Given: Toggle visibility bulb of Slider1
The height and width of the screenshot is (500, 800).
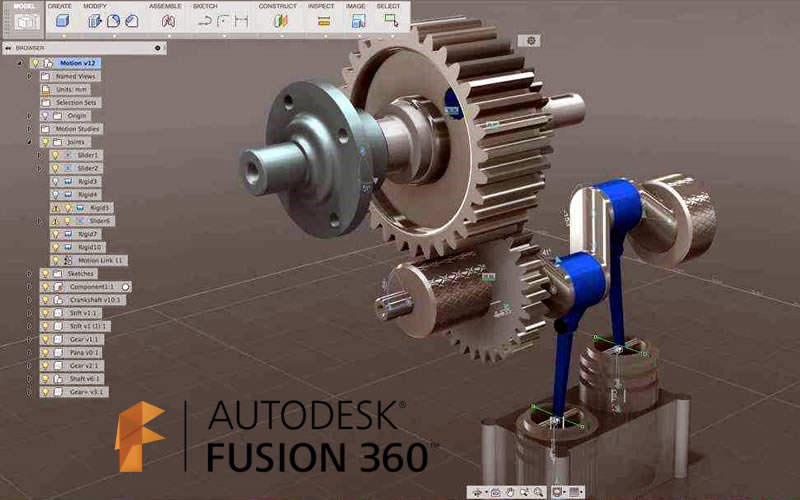Looking at the screenshot, I should 56,155.
